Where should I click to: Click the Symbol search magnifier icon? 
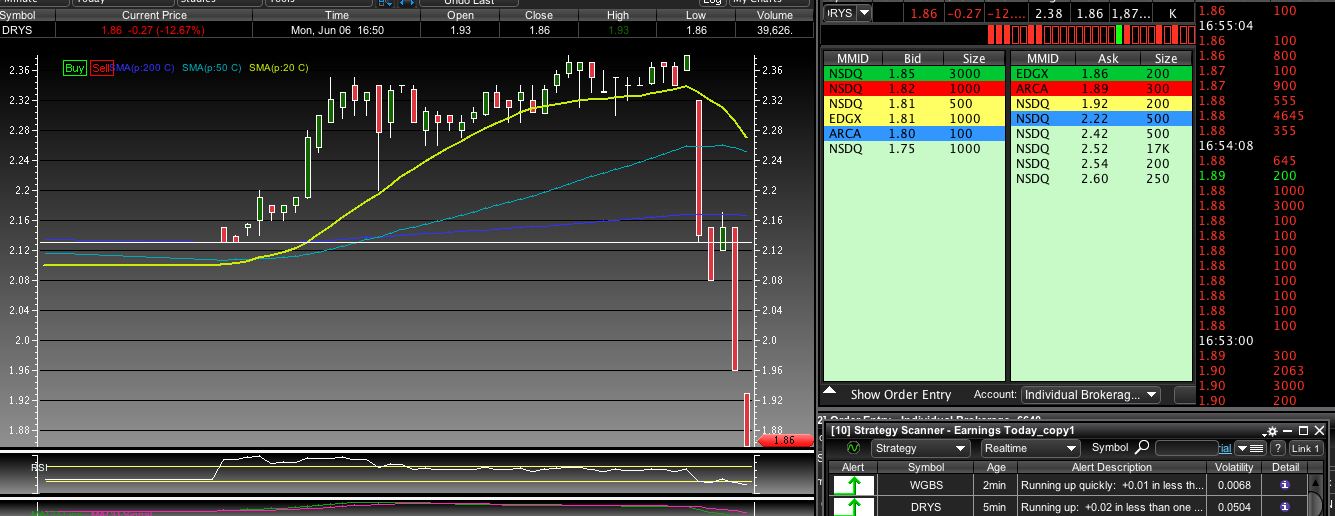click(1142, 448)
